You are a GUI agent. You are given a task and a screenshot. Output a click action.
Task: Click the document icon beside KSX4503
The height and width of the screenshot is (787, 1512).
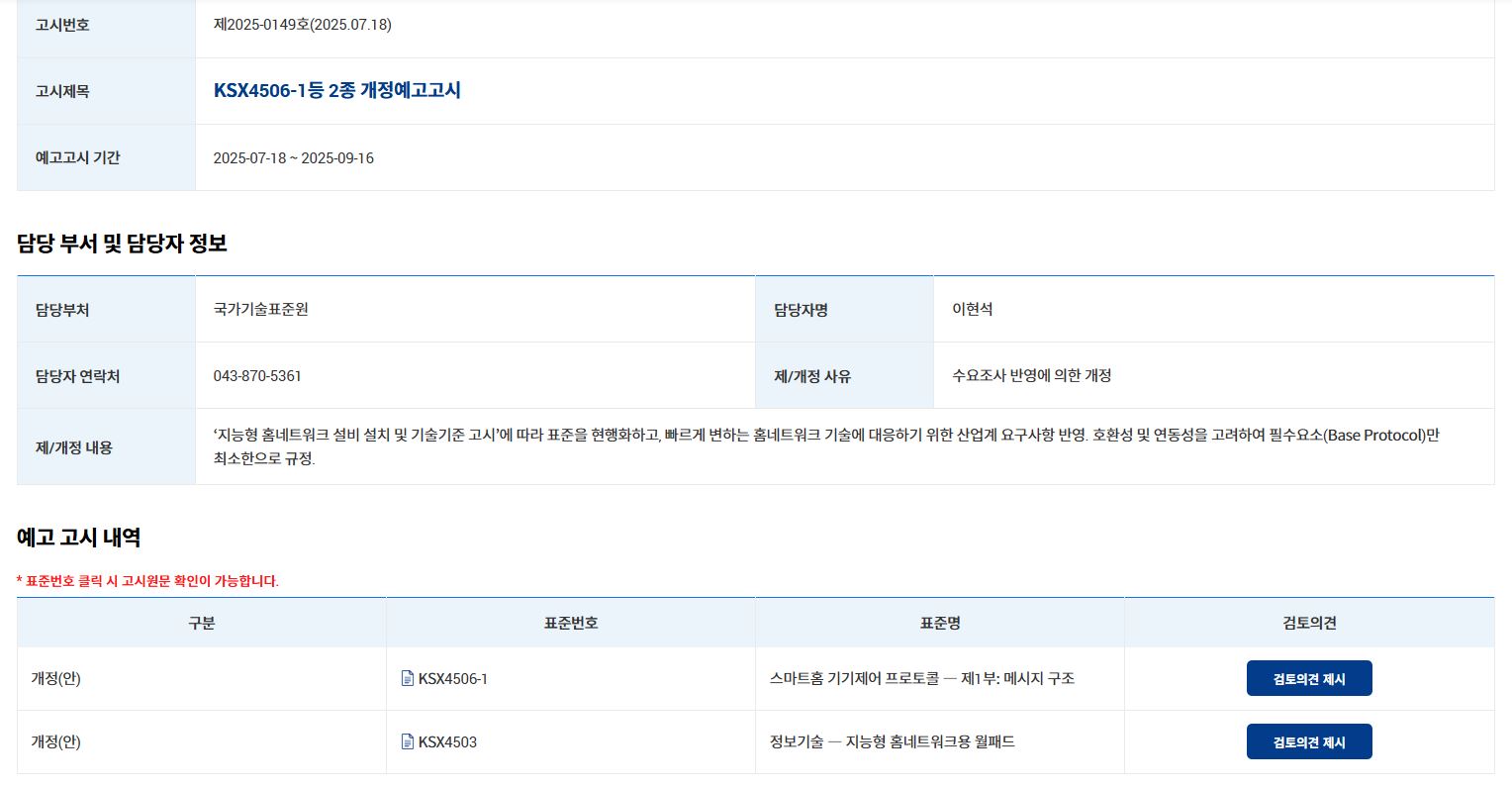point(408,742)
